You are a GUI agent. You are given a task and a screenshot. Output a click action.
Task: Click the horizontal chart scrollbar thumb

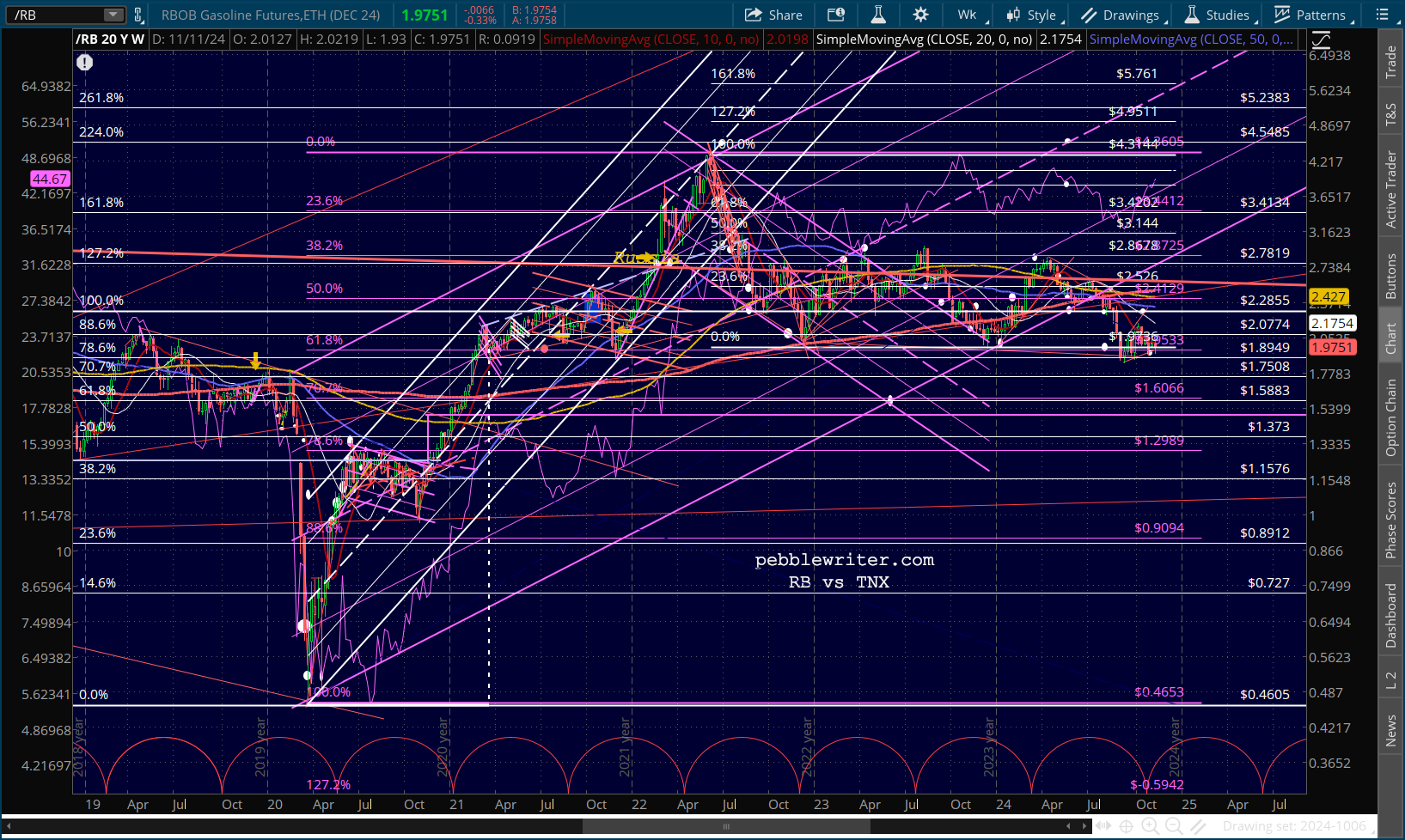[x=726, y=826]
